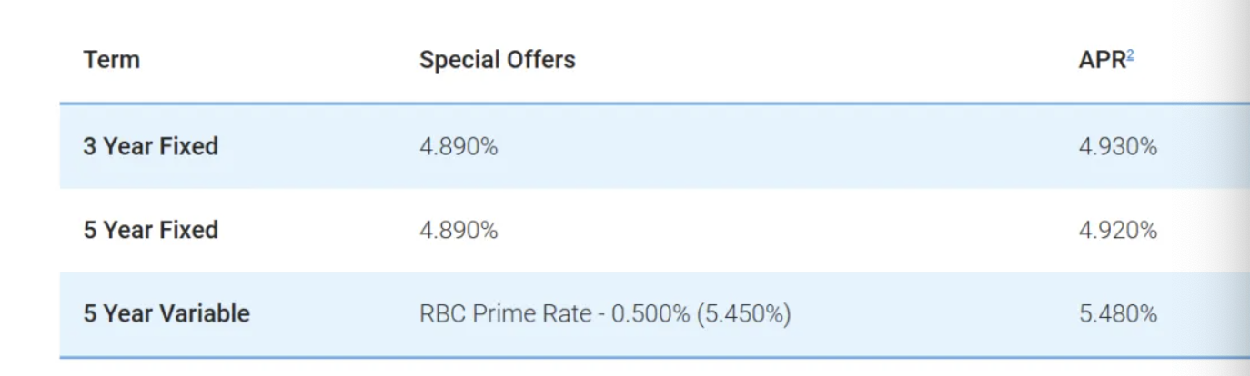Select the 5 Year Fixed row label

(x=151, y=230)
